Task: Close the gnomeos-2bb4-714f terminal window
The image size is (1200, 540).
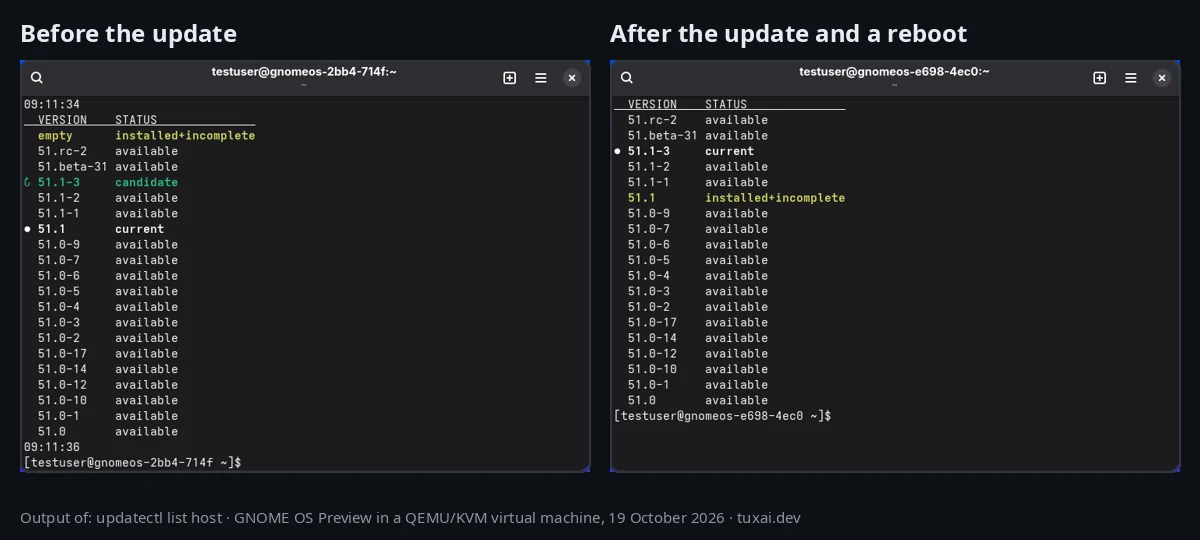Action: pos(572,78)
